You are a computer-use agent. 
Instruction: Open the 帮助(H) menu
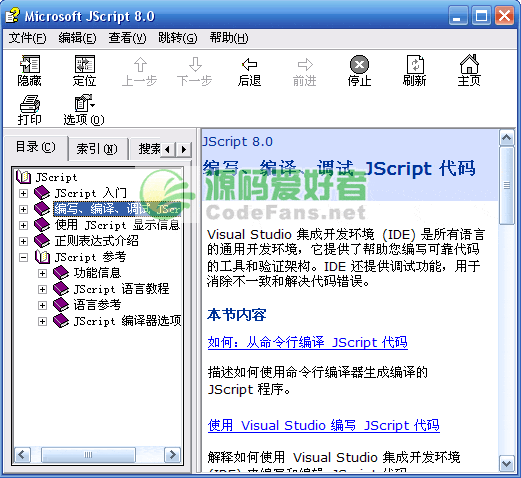coord(229,38)
